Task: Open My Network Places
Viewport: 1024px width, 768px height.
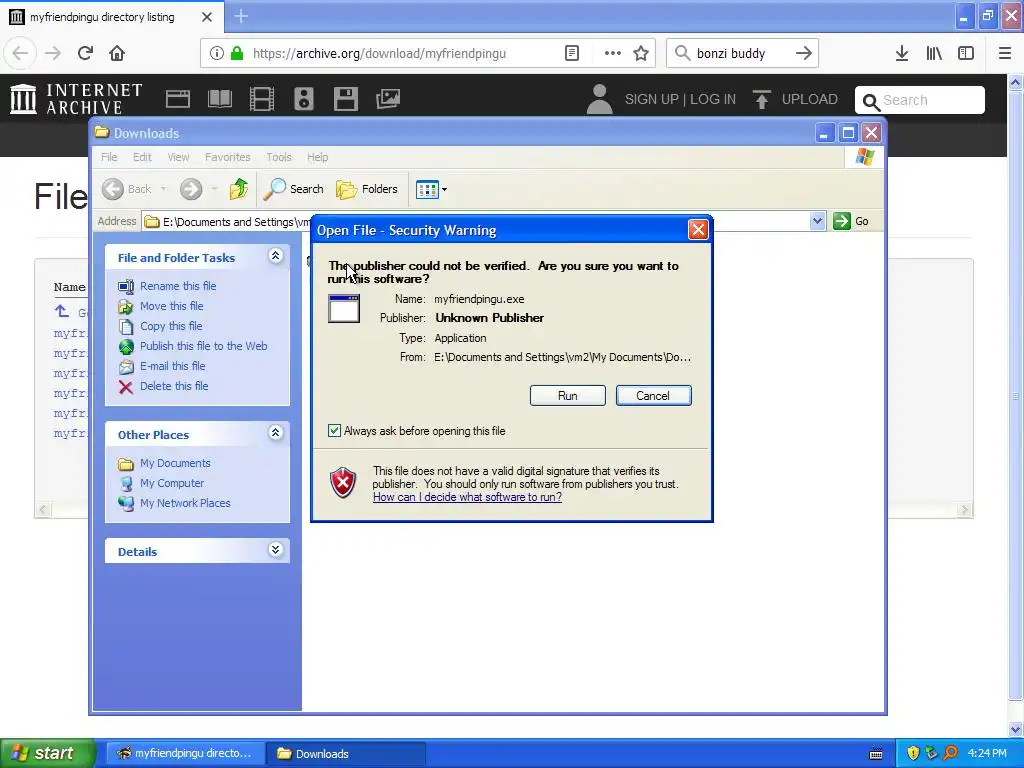Action: [x=185, y=504]
